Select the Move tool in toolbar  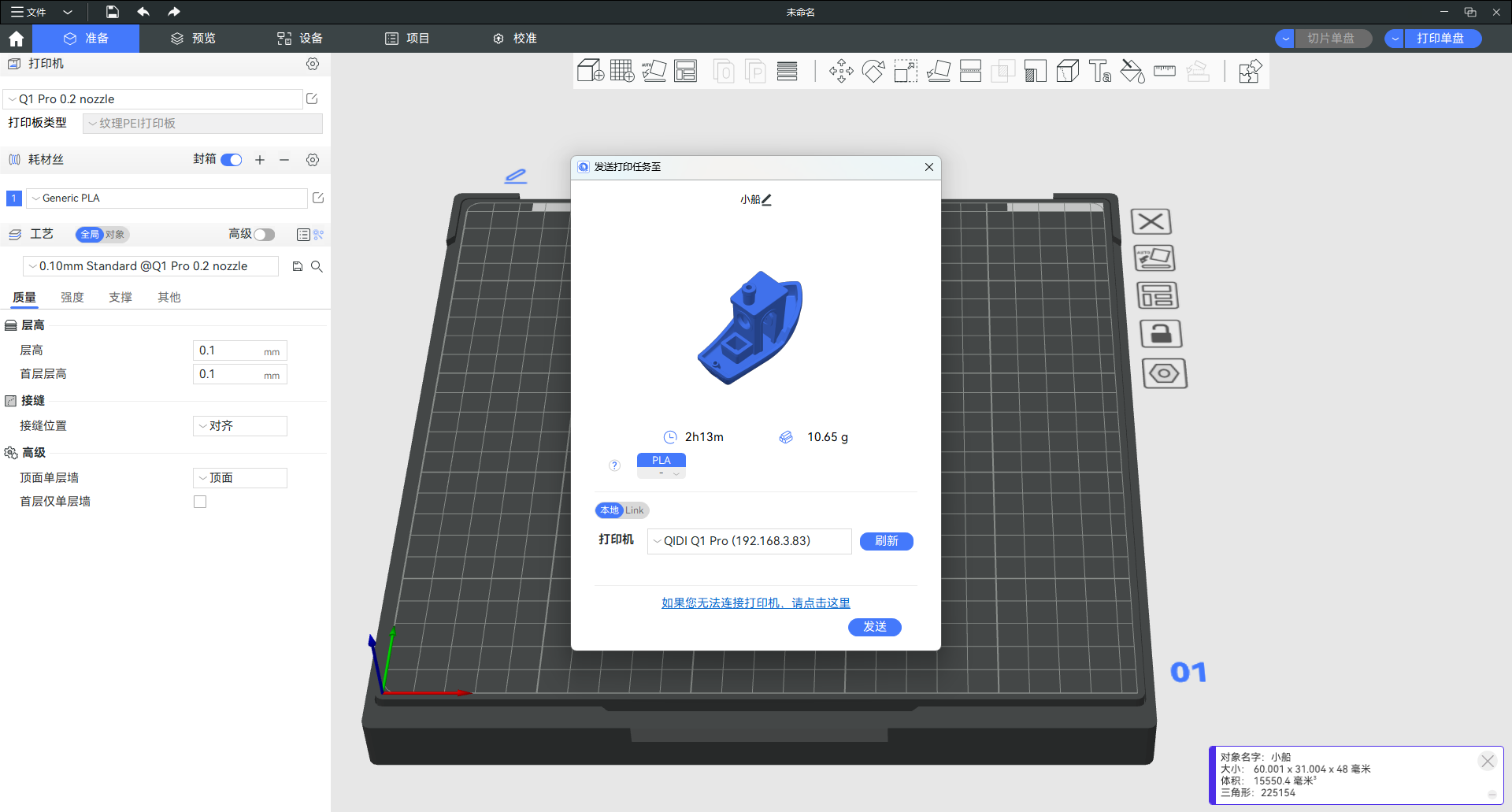click(x=841, y=71)
